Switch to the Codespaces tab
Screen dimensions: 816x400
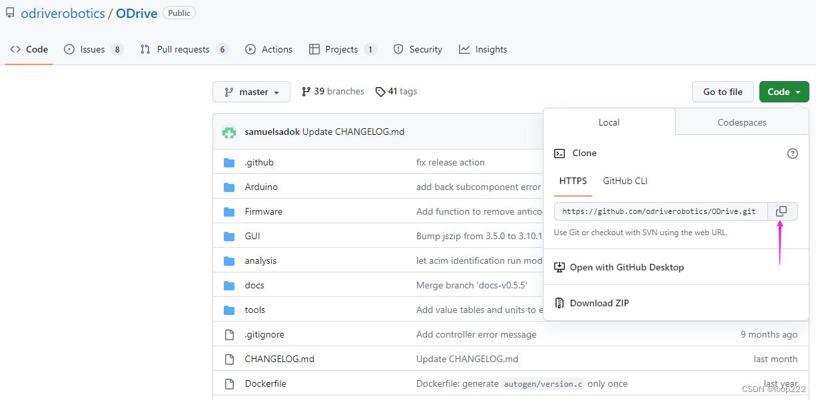742,123
